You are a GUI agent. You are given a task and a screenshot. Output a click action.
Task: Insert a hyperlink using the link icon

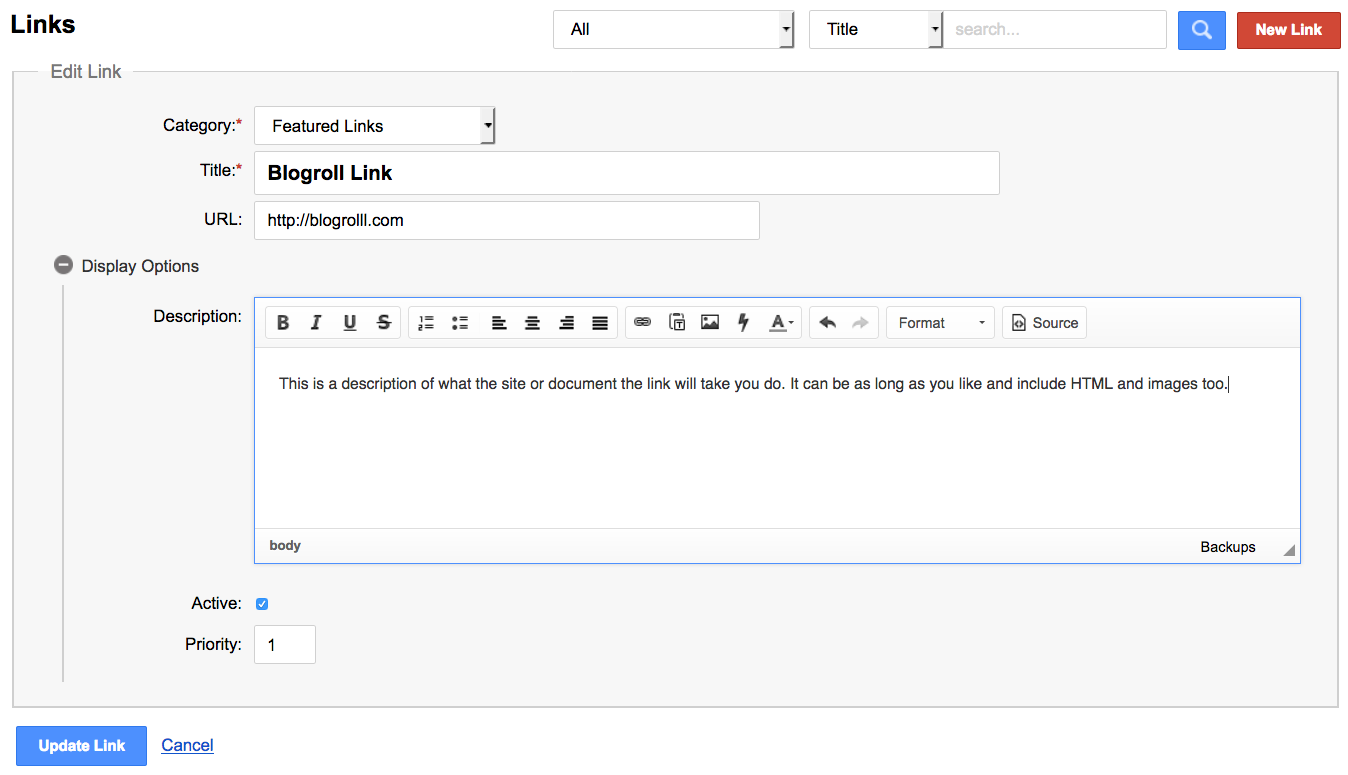point(643,323)
